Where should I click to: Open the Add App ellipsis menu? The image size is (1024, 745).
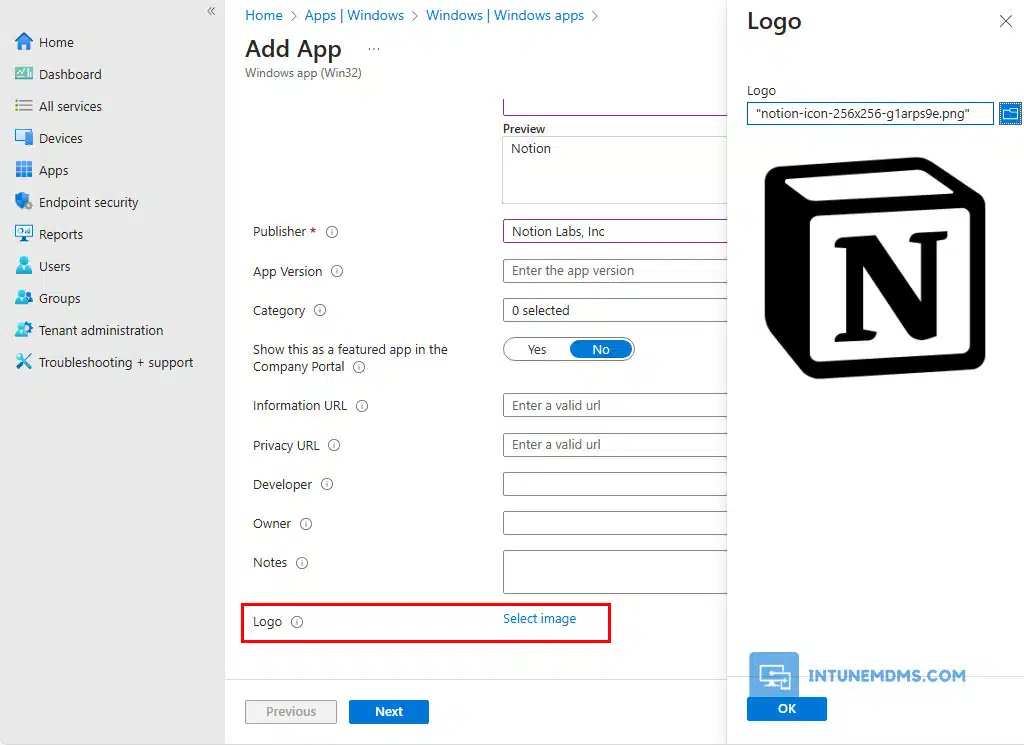click(374, 49)
